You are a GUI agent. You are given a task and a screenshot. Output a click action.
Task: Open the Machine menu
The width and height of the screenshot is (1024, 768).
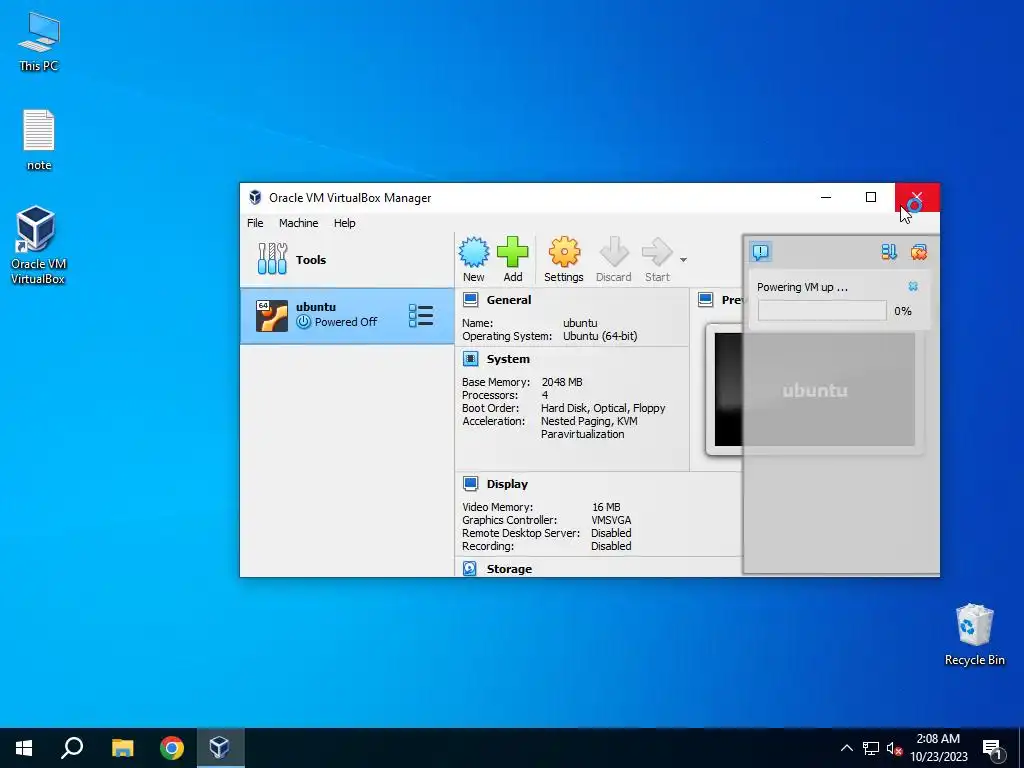298,223
